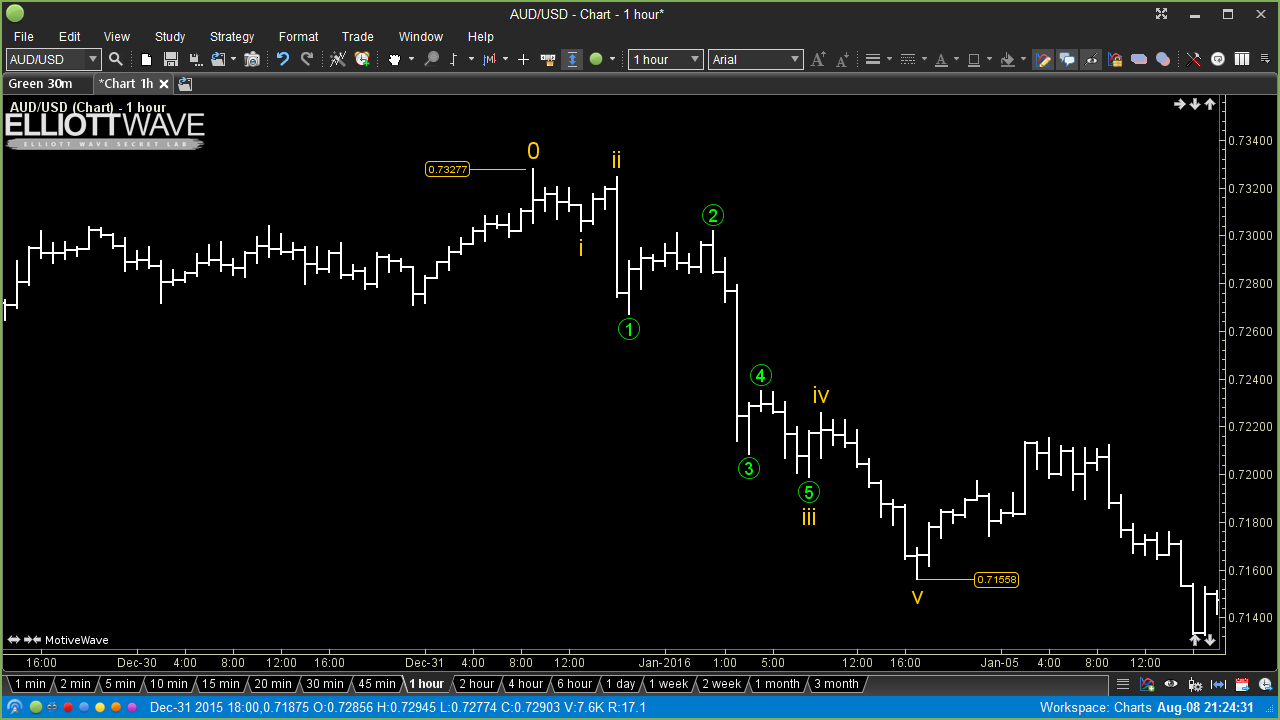Click the green bar color swatch
This screenshot has width=1280, height=720.
coord(598,59)
